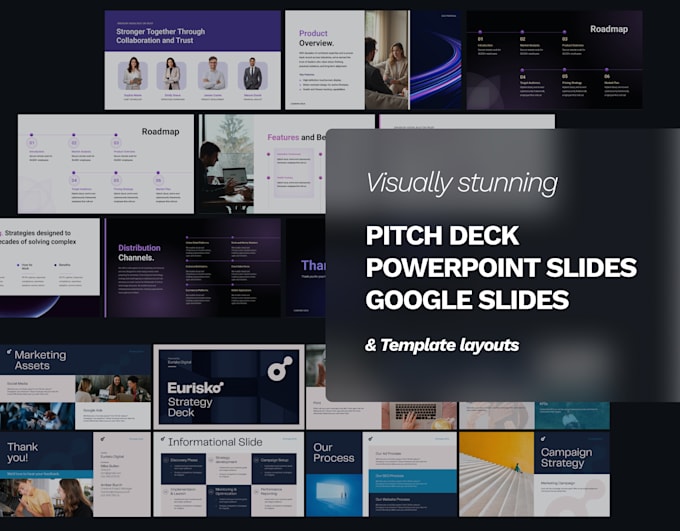
Task: Click the '& Template layouts' text
Action: click(442, 345)
